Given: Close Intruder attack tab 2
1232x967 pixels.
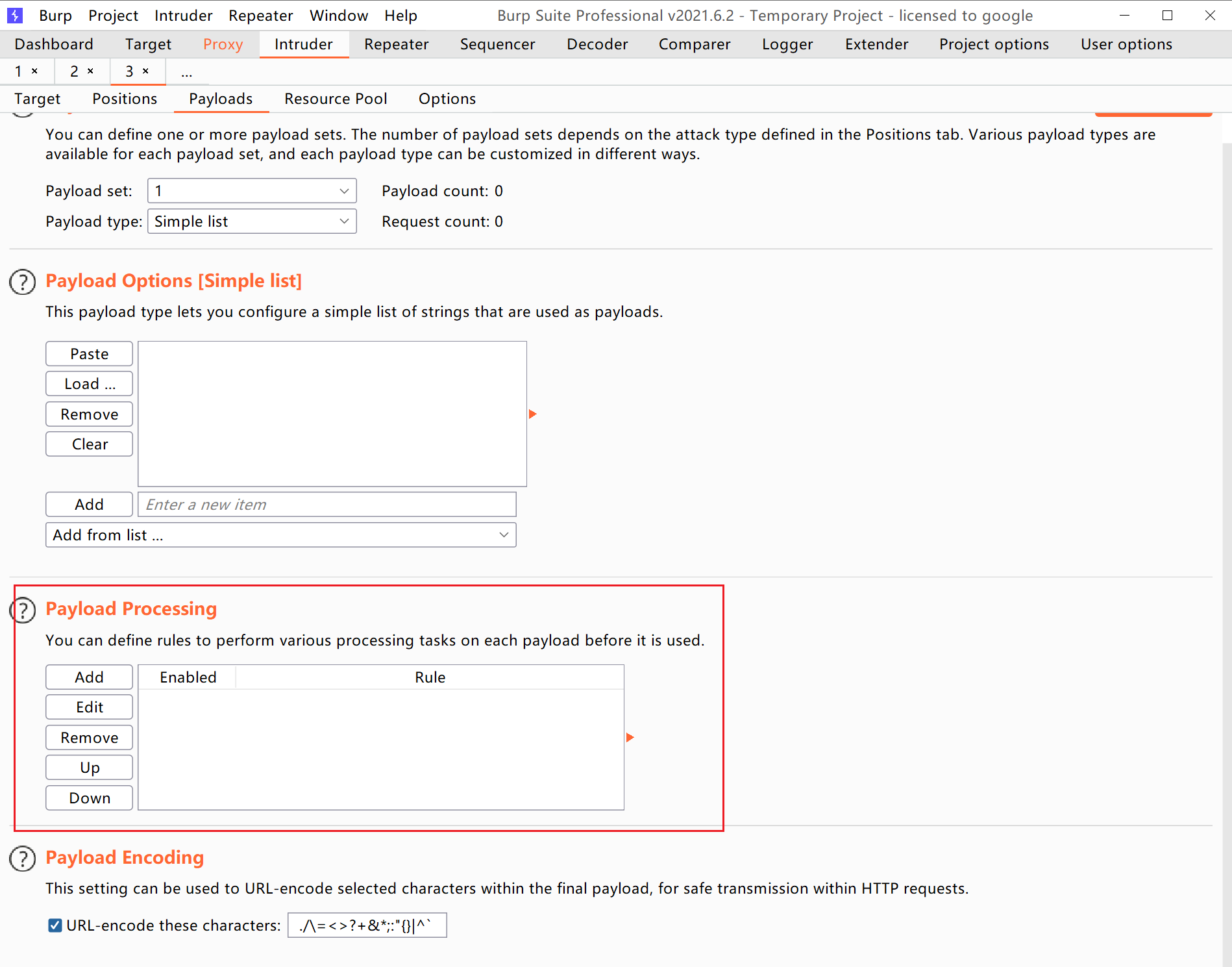Looking at the screenshot, I should [x=91, y=71].
